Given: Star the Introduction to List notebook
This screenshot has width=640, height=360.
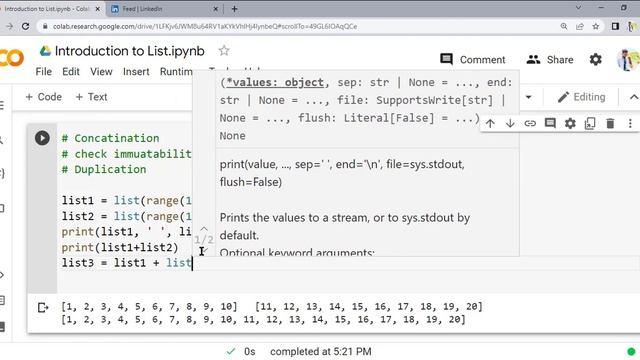Looking at the screenshot, I should point(224,51).
